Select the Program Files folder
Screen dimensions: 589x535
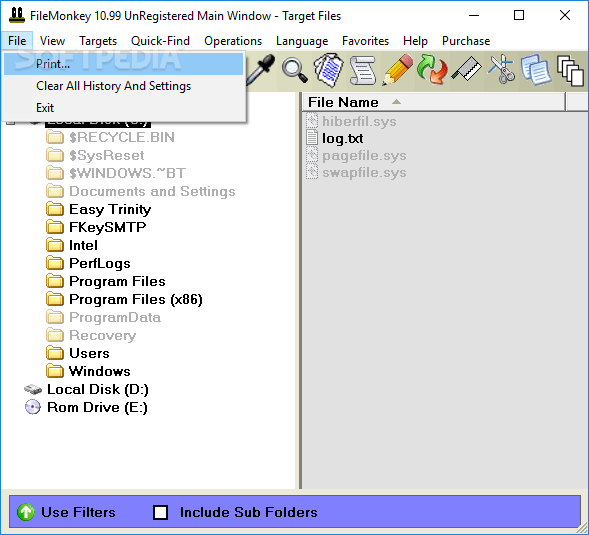[117, 281]
